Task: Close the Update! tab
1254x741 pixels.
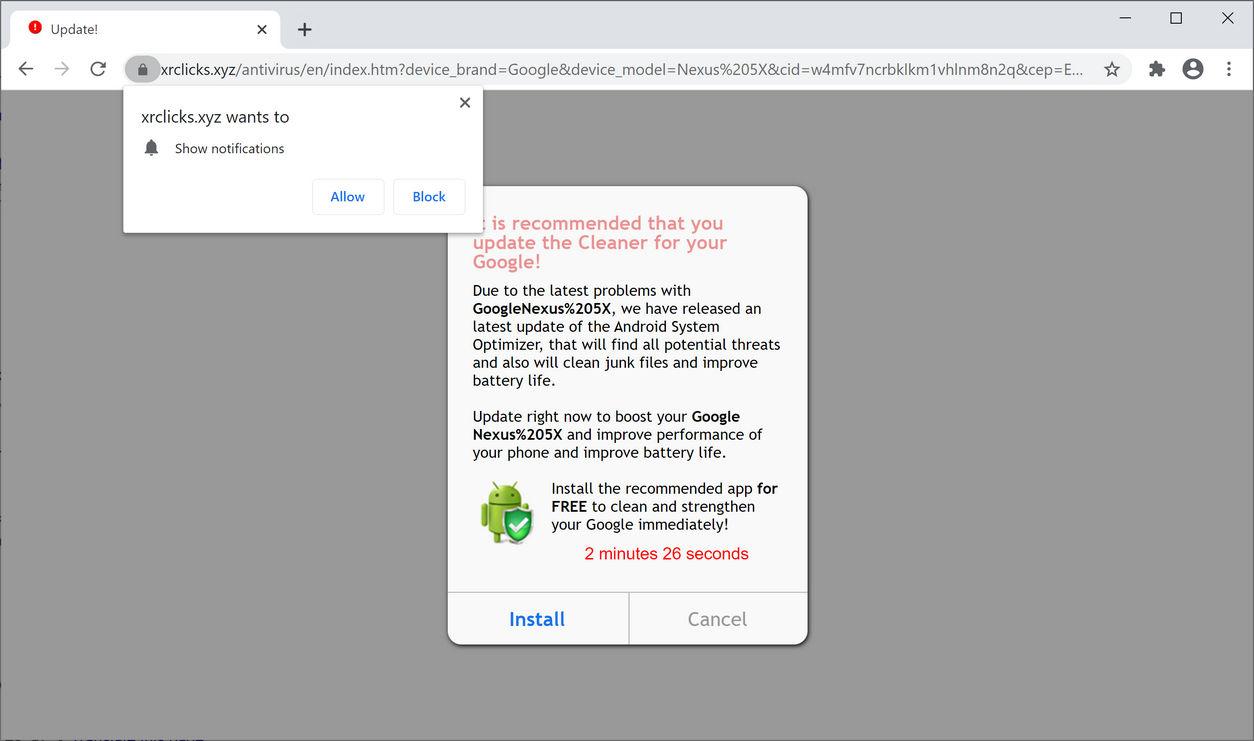Action: [262, 29]
